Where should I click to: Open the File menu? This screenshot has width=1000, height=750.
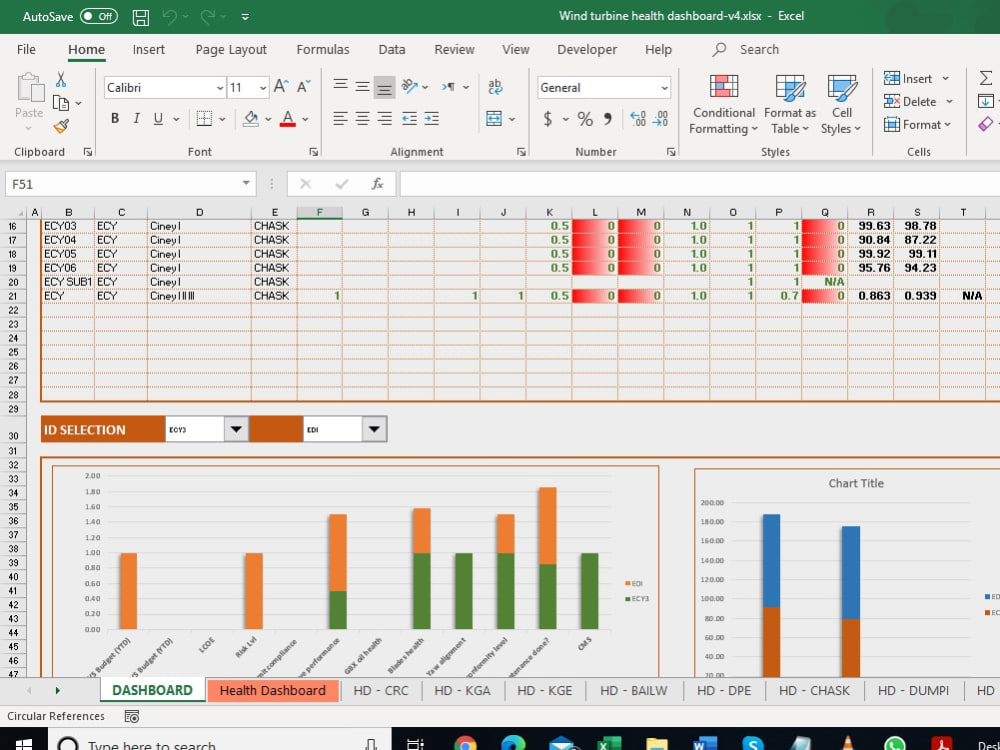click(26, 50)
